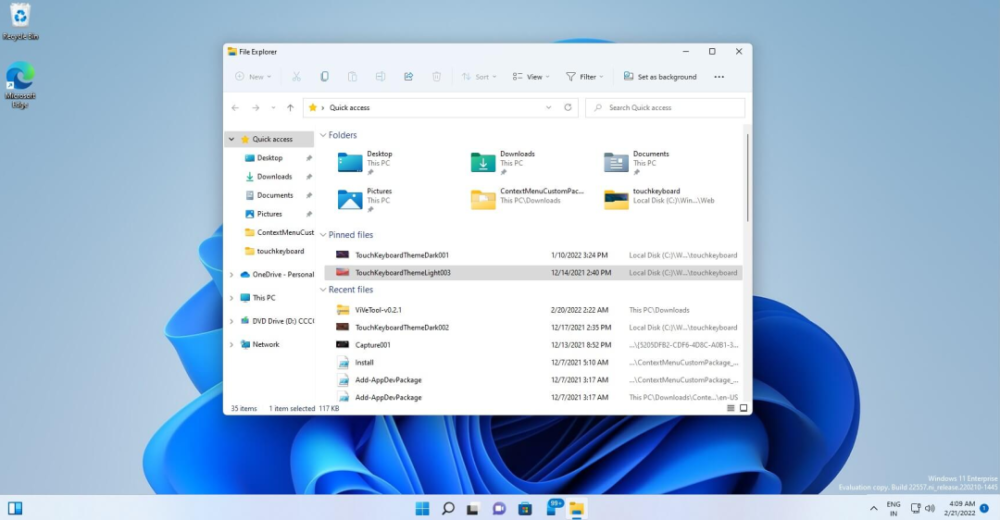This screenshot has height=520, width=1000.
Task: Open the View dropdown menu
Action: point(531,77)
